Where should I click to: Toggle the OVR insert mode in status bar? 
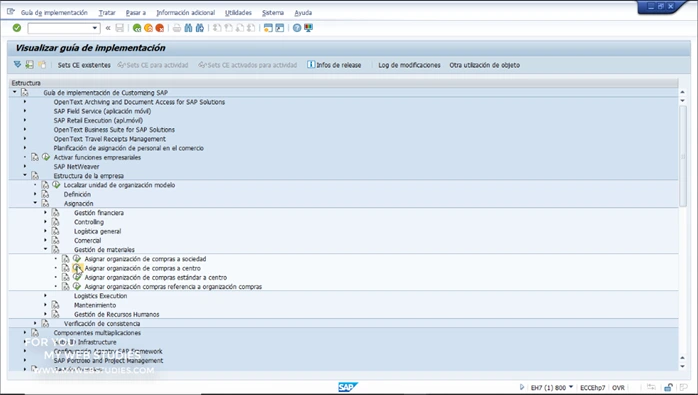coord(618,388)
